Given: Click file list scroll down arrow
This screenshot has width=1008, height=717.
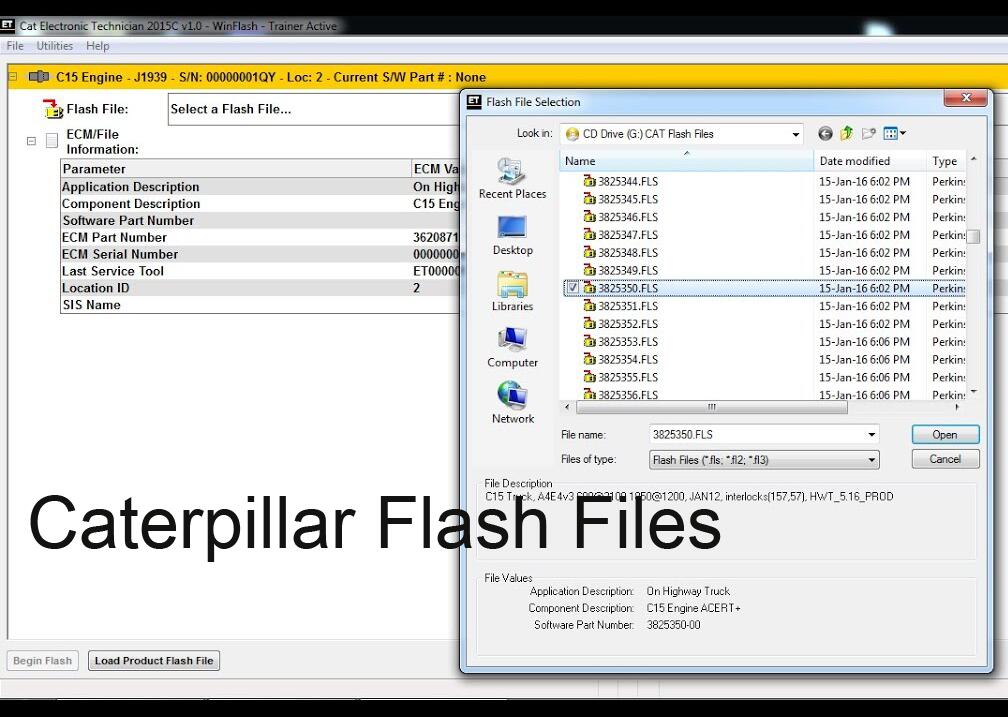Looking at the screenshot, I should click(974, 391).
